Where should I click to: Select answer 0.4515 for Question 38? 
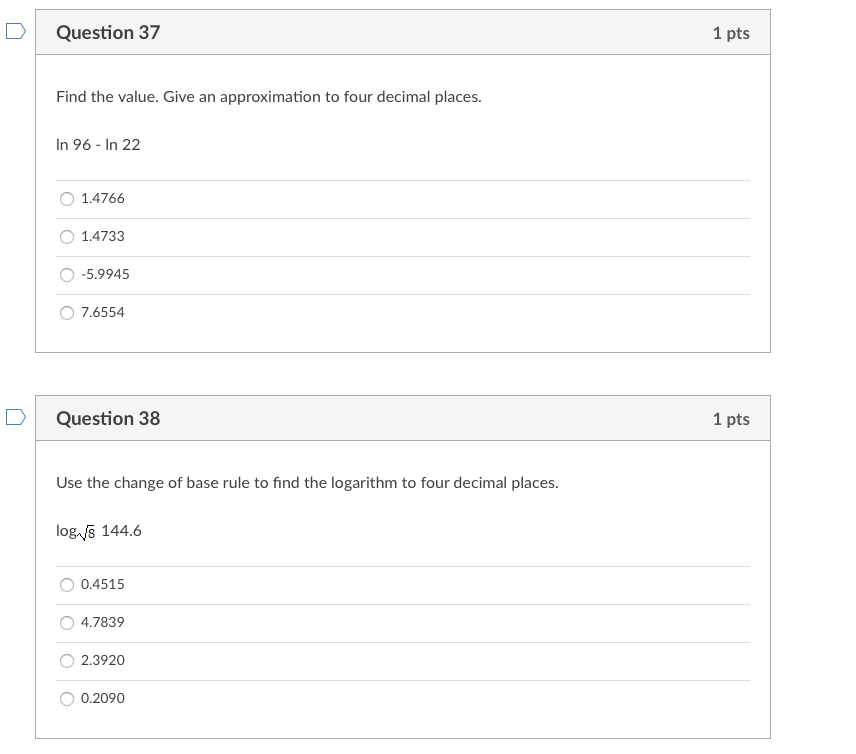66,584
